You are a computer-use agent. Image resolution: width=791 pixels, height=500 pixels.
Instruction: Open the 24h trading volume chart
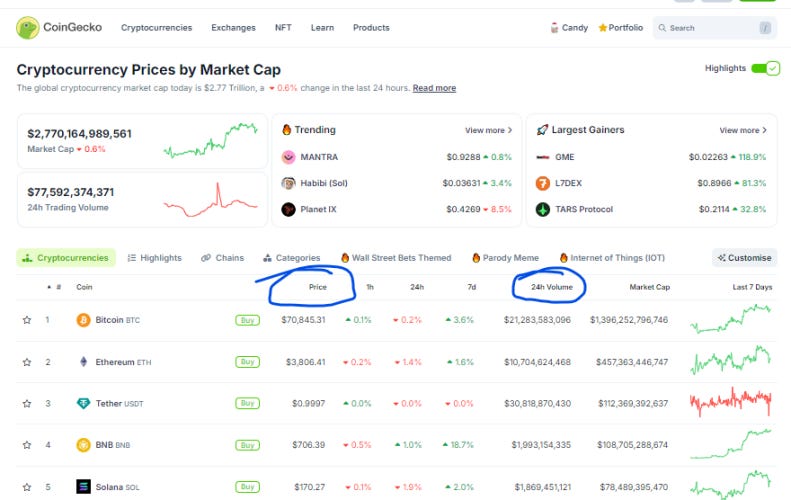211,200
